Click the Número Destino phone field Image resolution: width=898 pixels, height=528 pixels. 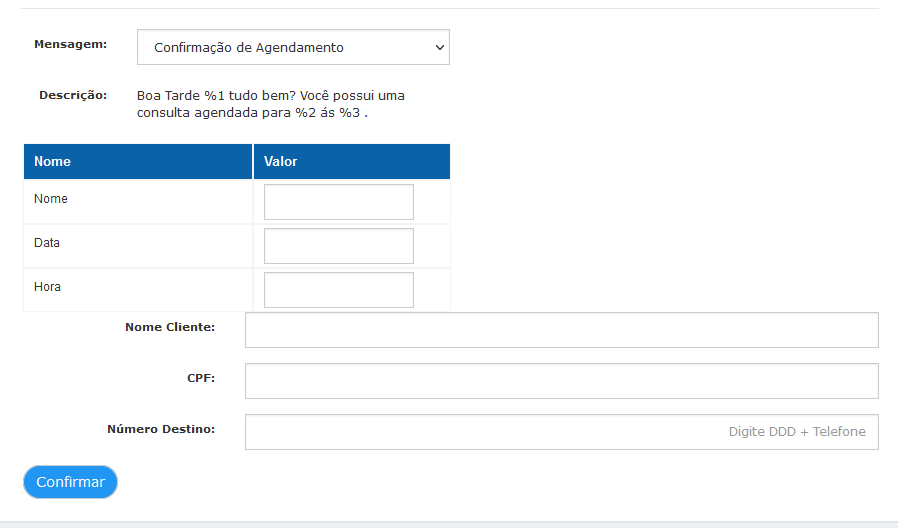pyautogui.click(x=561, y=432)
